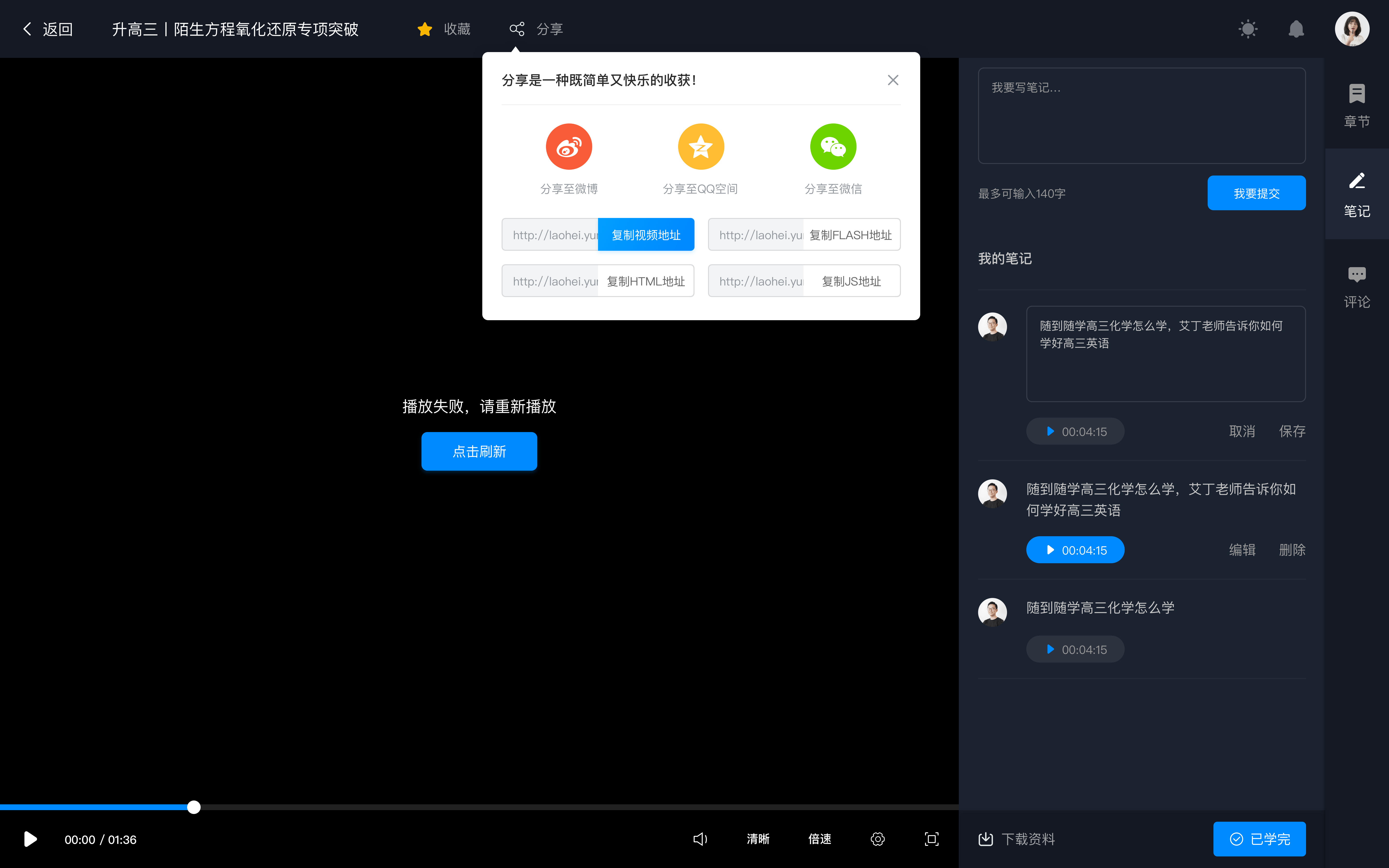Image resolution: width=1389 pixels, height=868 pixels.
Task: Select 倍速 playback speed option
Action: coord(820,839)
